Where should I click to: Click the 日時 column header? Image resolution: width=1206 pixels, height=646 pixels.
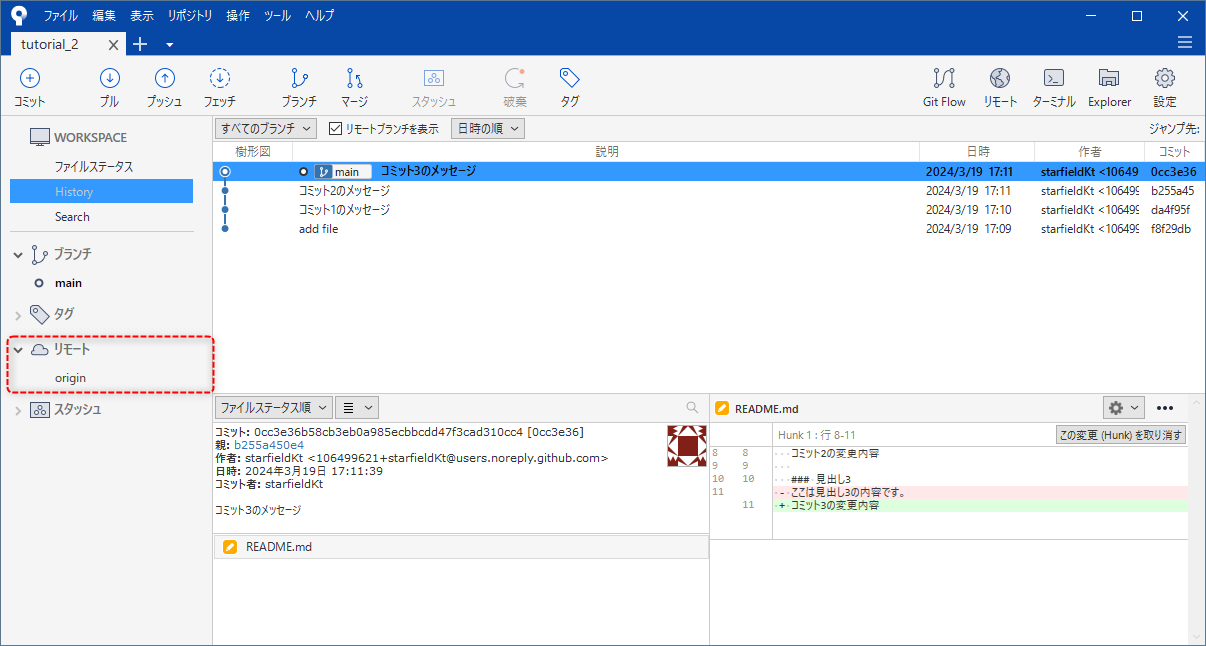(977, 151)
